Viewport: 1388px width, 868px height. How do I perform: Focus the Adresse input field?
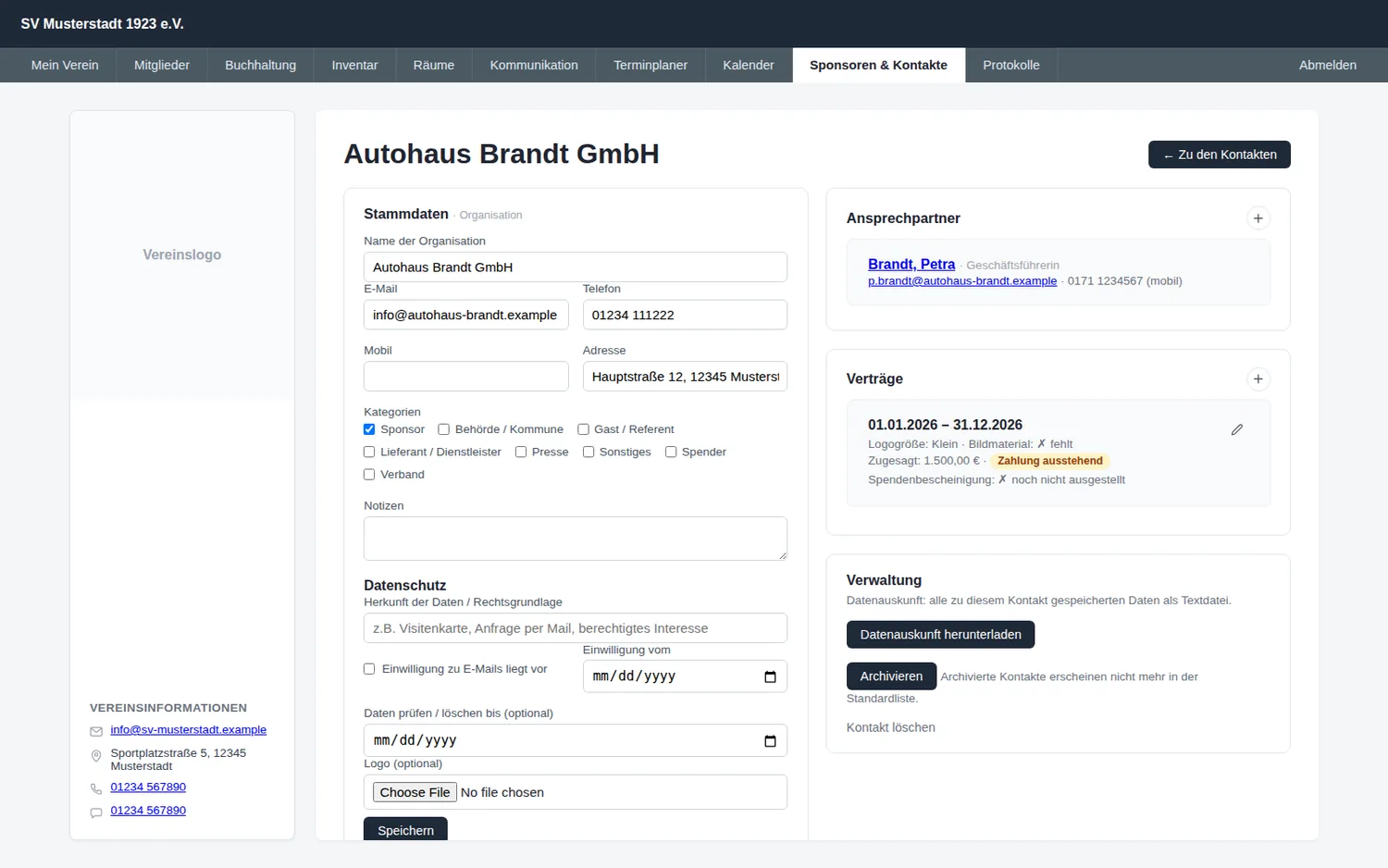click(x=685, y=377)
